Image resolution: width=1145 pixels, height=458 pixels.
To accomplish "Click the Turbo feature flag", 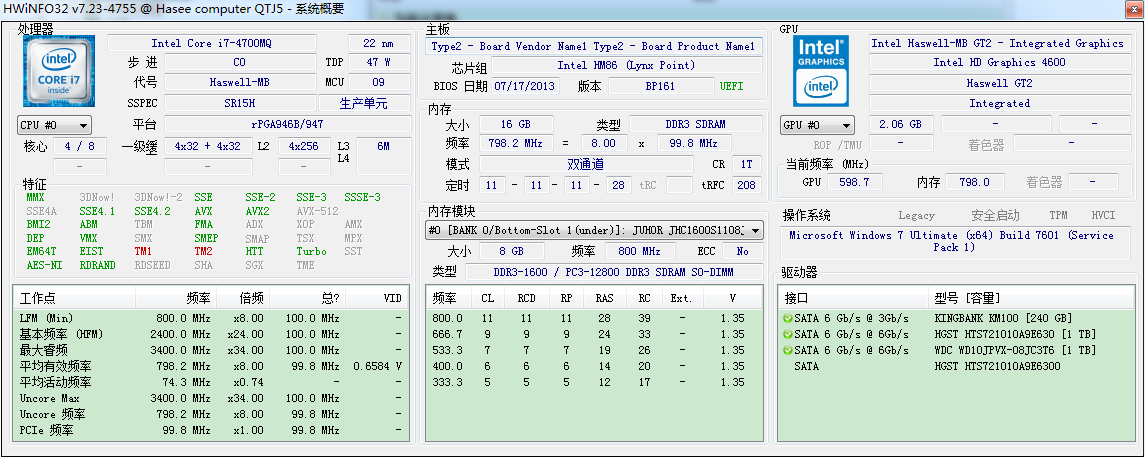I will pyautogui.click(x=312, y=251).
